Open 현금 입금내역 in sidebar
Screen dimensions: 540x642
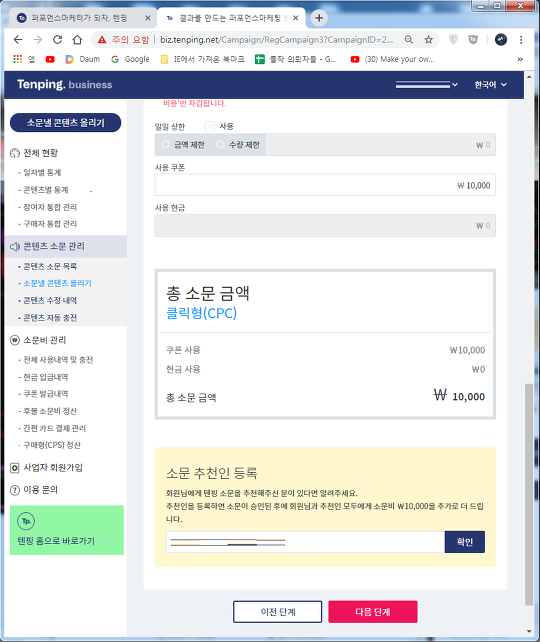45,377
